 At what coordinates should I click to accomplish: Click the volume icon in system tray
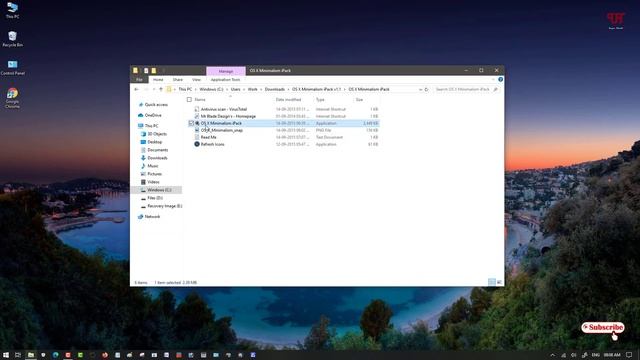click(x=574, y=355)
